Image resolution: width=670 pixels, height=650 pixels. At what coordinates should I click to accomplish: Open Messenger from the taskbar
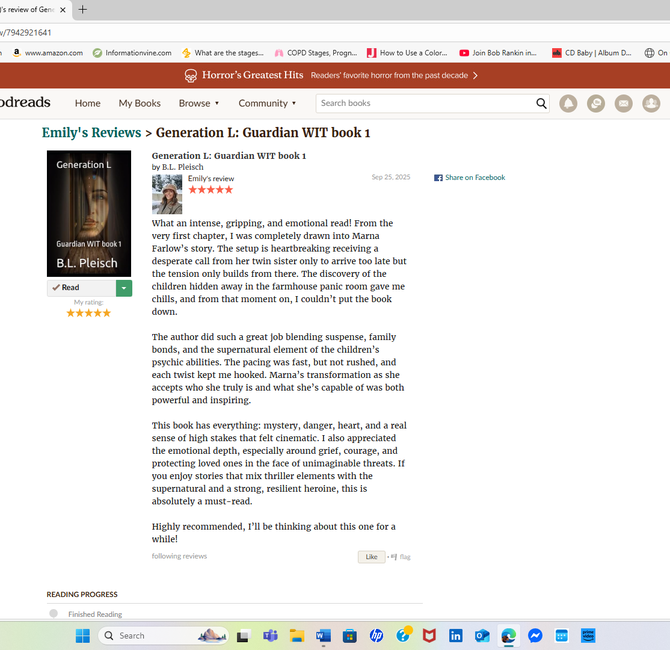tap(535, 635)
